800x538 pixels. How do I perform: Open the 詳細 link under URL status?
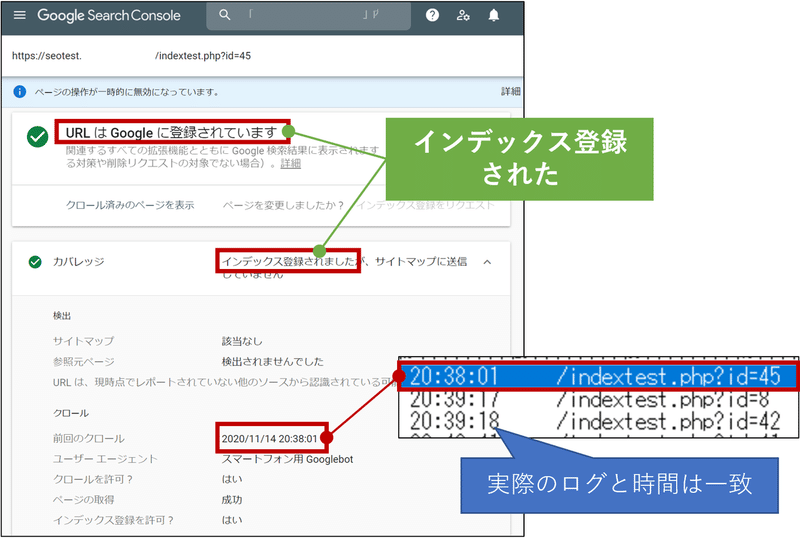click(x=290, y=163)
